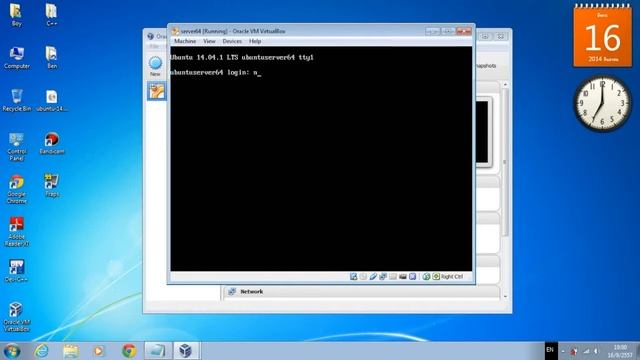Select the Google Chrome desktop shortcut
The image size is (640, 360).
(16, 189)
